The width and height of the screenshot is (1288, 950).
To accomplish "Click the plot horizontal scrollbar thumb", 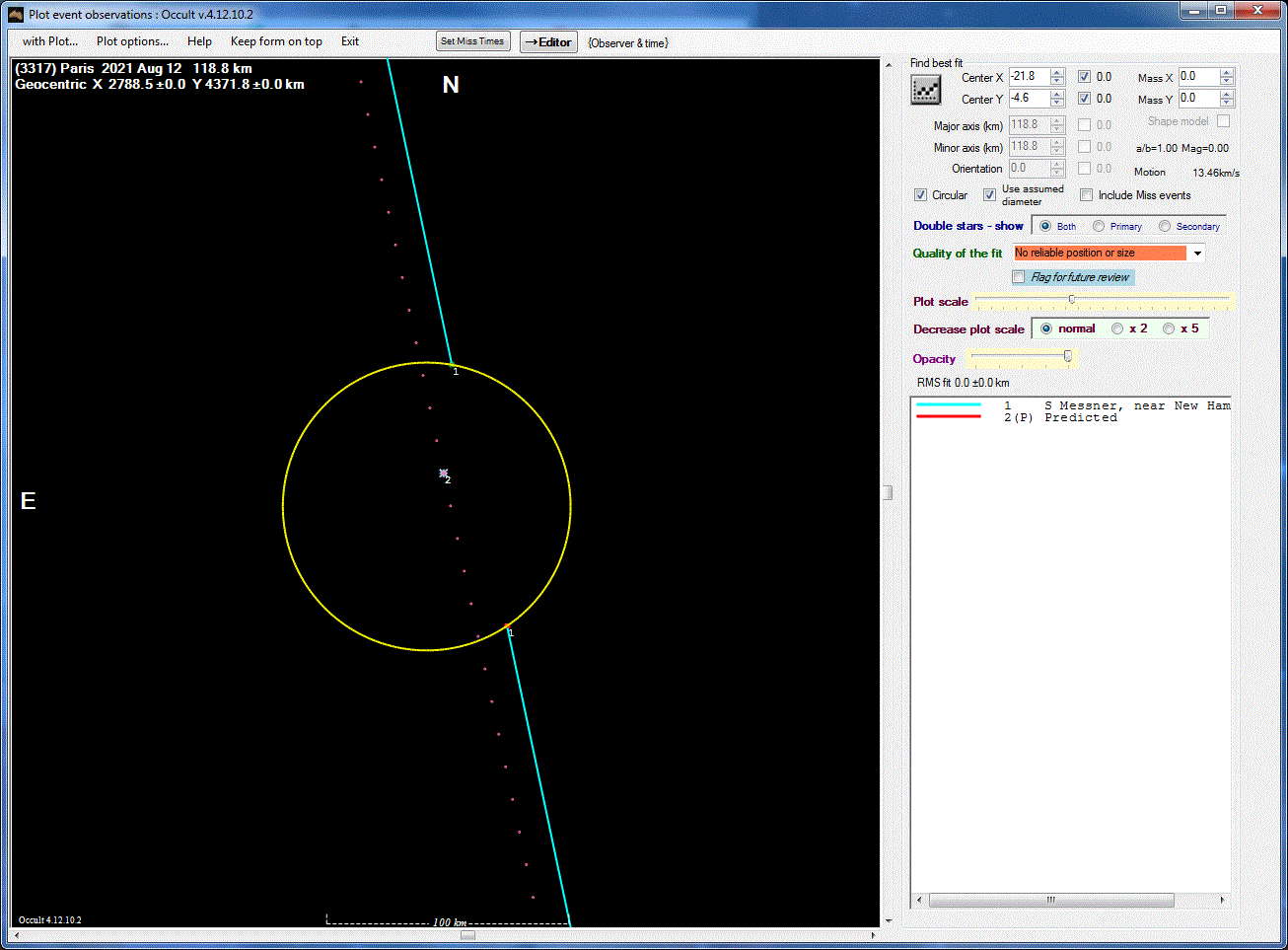I will point(467,935).
